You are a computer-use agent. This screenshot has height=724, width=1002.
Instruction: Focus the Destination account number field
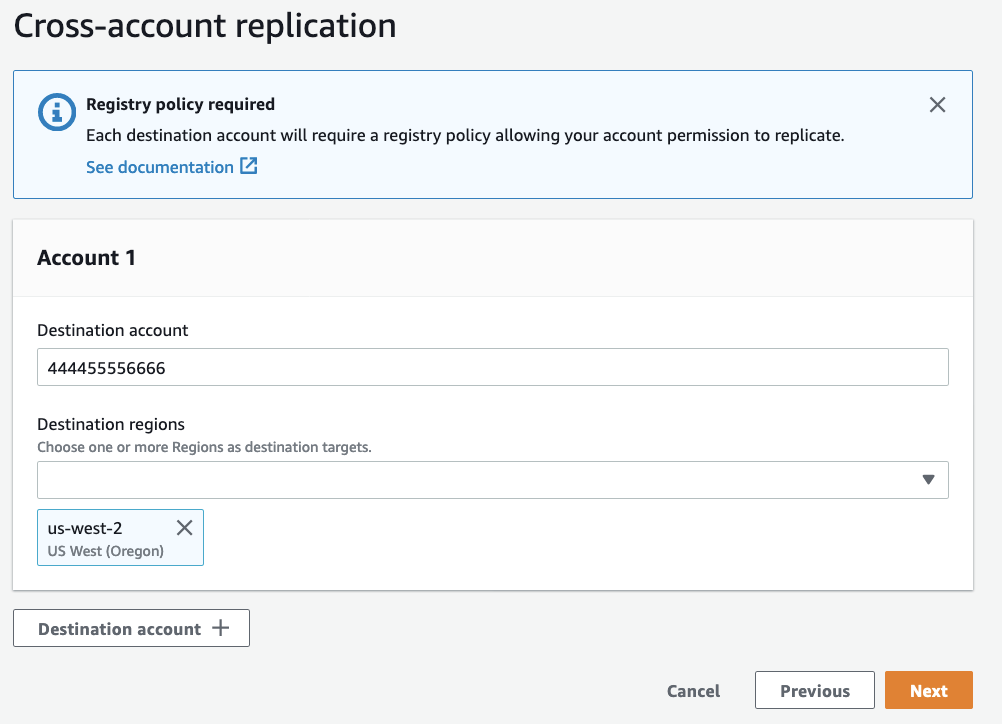click(x=492, y=367)
